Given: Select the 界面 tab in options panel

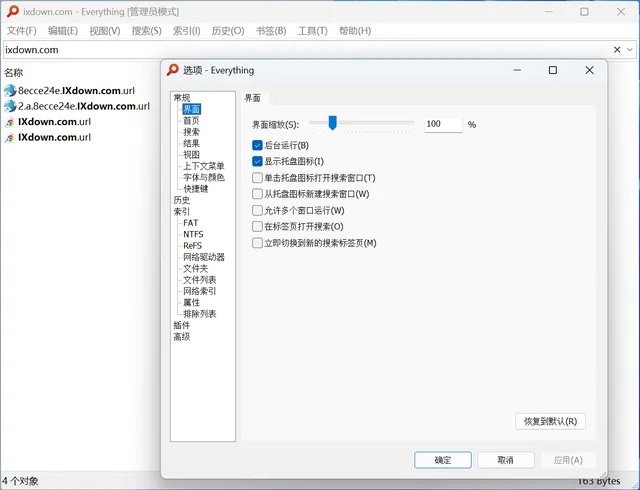Looking at the screenshot, I should pyautogui.click(x=253, y=98).
